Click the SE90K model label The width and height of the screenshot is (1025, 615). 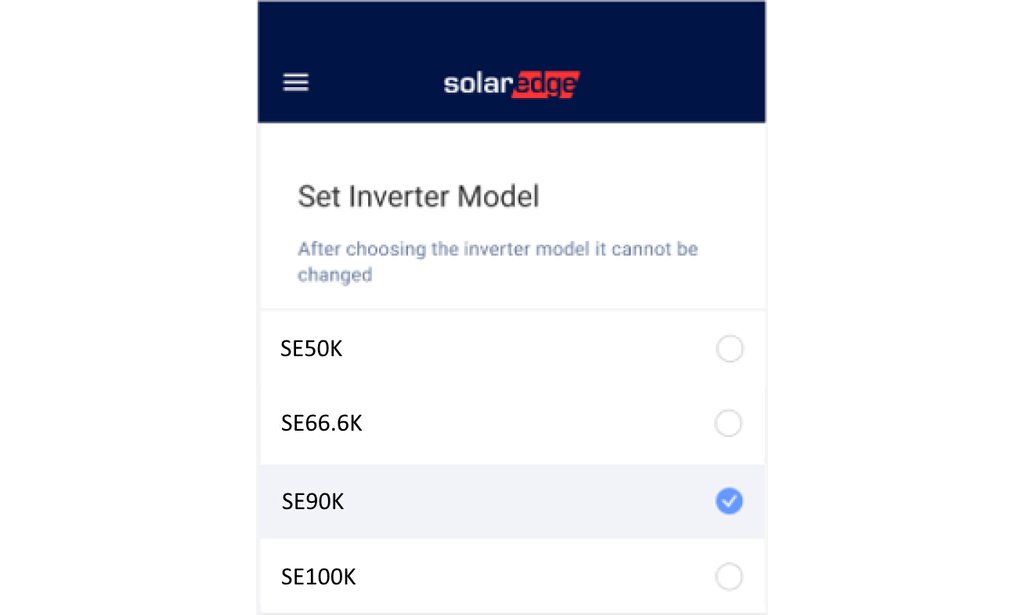(x=313, y=502)
